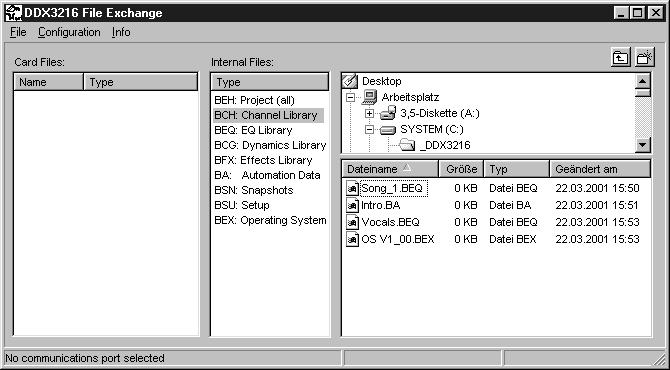Collapse the SYSTEM (C:) tree node
This screenshot has width=670, height=370.
pos(370,130)
